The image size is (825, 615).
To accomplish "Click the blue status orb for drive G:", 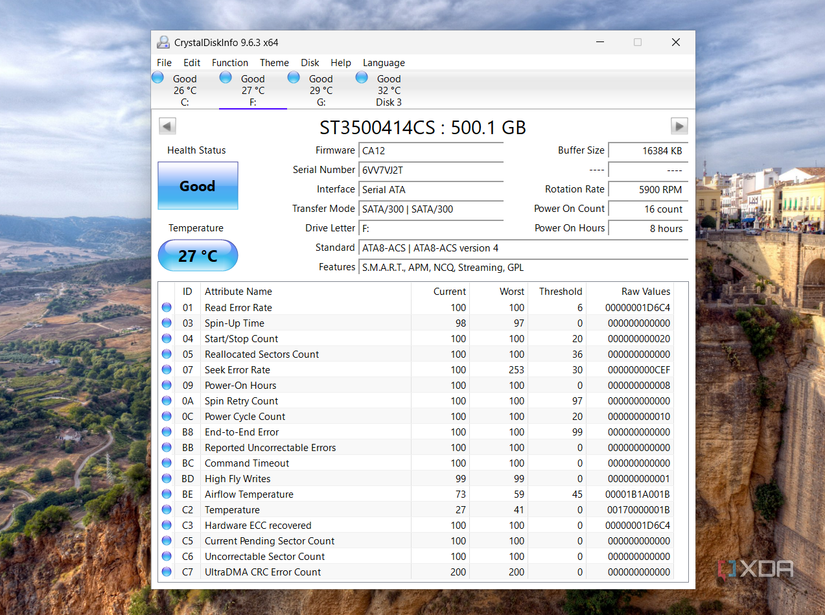I will 294,77.
